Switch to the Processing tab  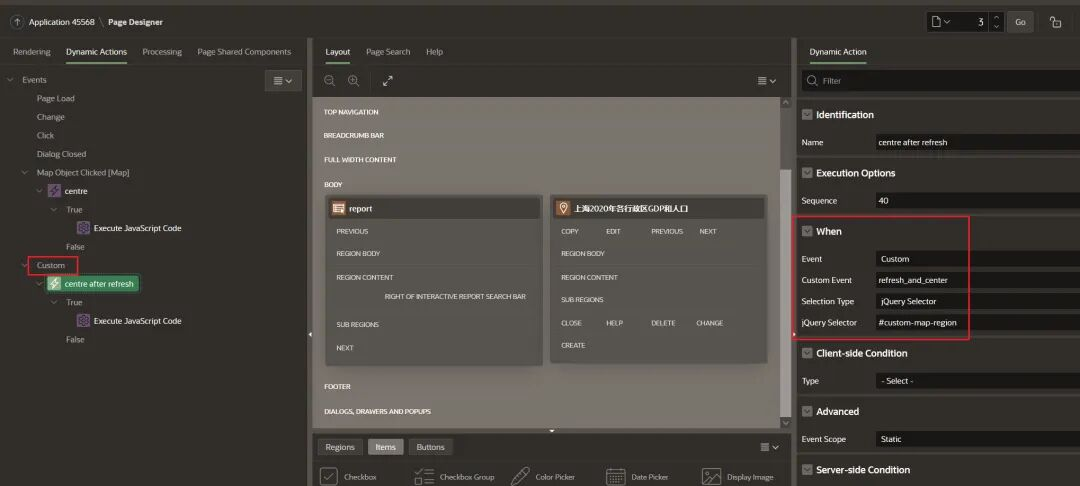[162, 52]
